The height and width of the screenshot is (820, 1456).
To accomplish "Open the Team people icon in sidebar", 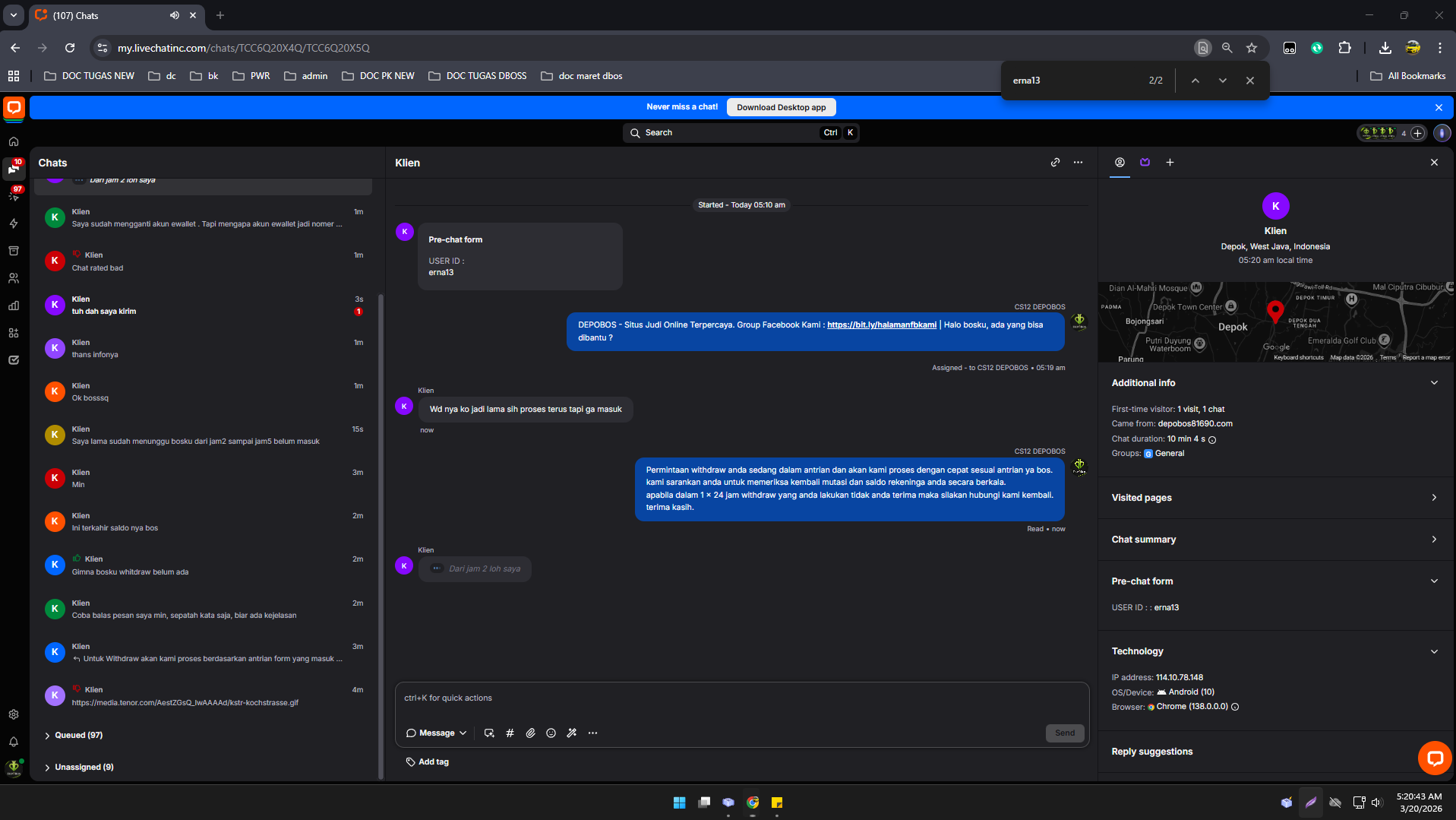I will click(14, 278).
